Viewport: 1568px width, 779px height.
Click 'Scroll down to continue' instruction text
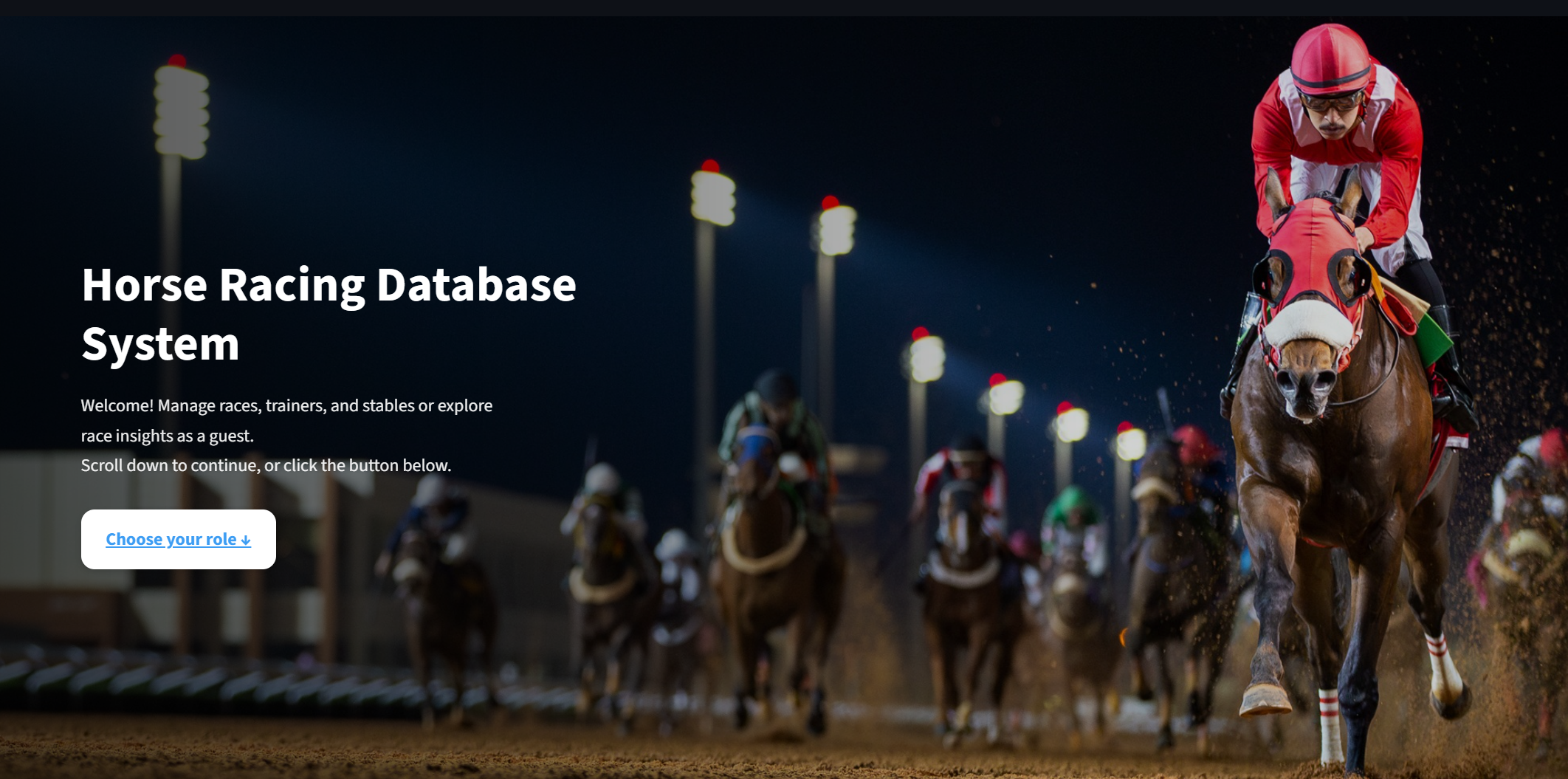point(266,465)
